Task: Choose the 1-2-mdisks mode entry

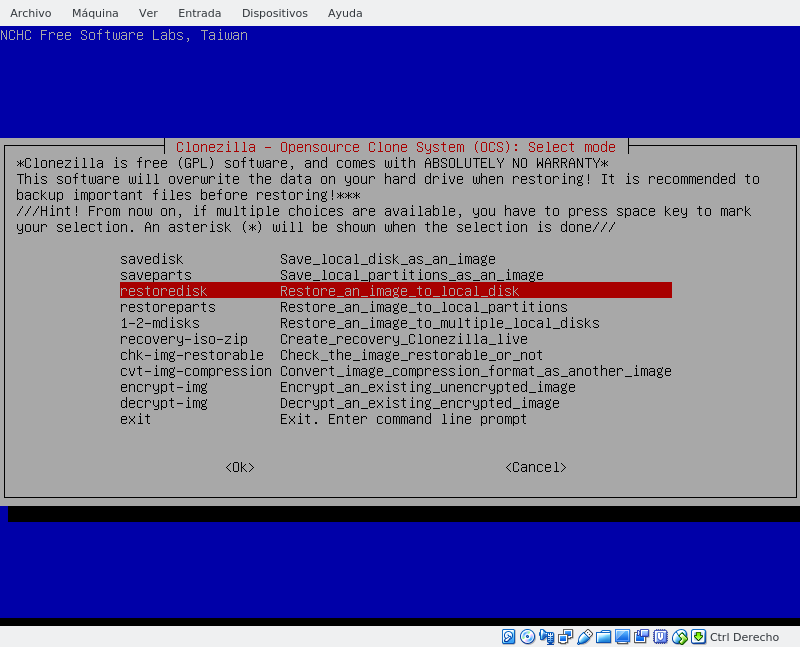Action: (396, 323)
